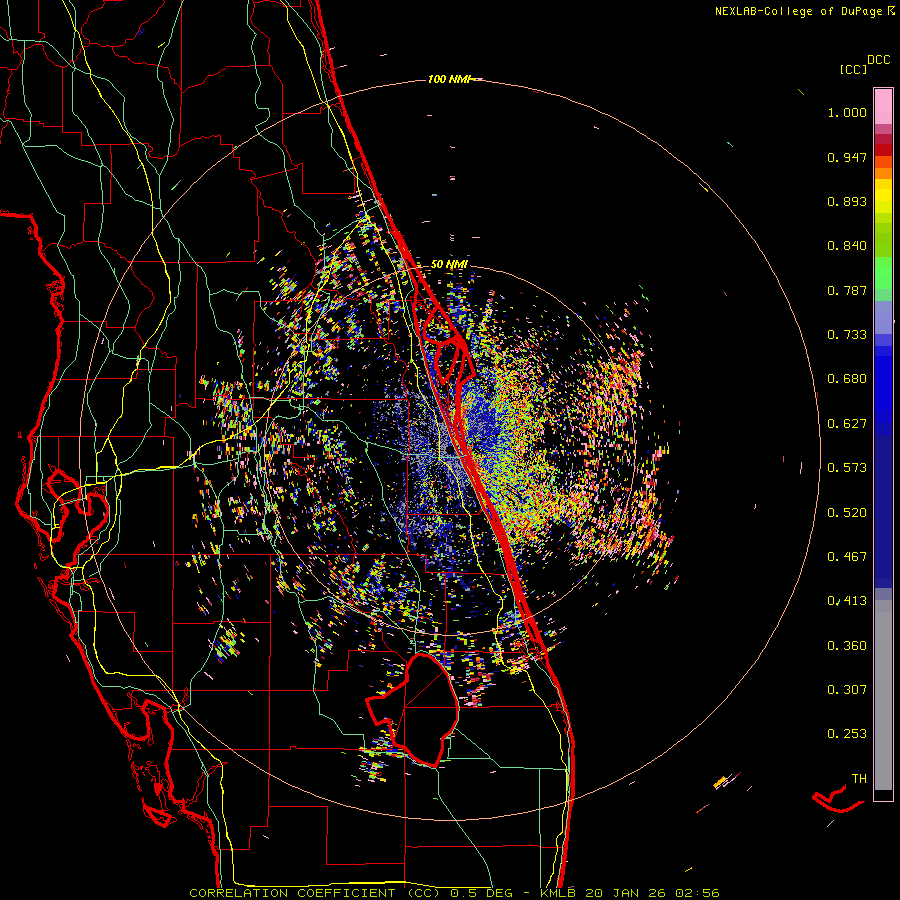Select the 0.360 scale value
The height and width of the screenshot is (900, 900).
pyautogui.click(x=847, y=646)
